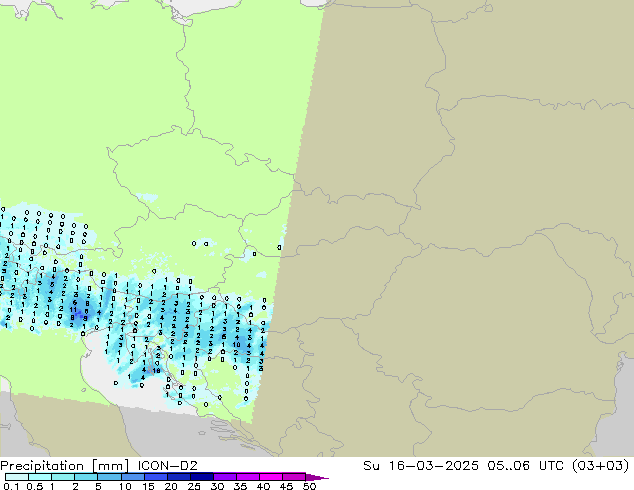634x490 pixels.
Task: Pick the 40–45 mm bright magenta swatch
Action: pos(271,477)
